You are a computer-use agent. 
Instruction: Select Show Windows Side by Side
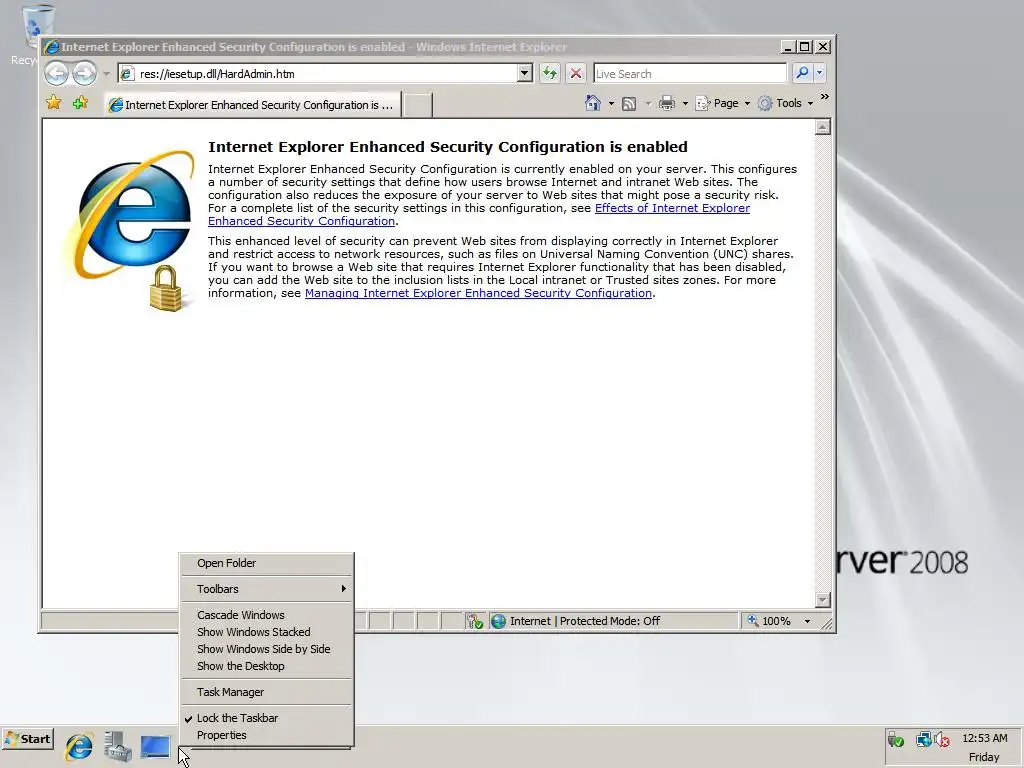pos(266,649)
